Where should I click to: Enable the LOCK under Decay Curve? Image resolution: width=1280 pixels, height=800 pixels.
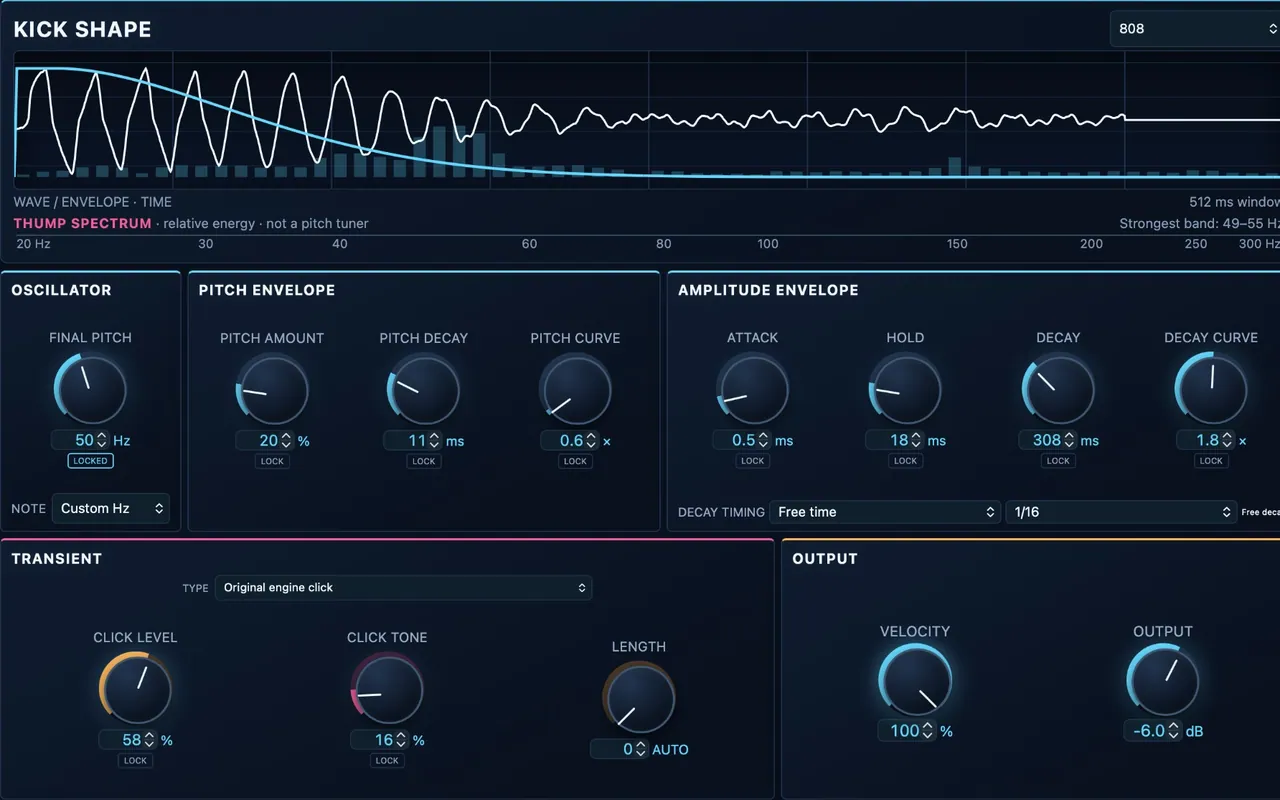pos(1211,462)
